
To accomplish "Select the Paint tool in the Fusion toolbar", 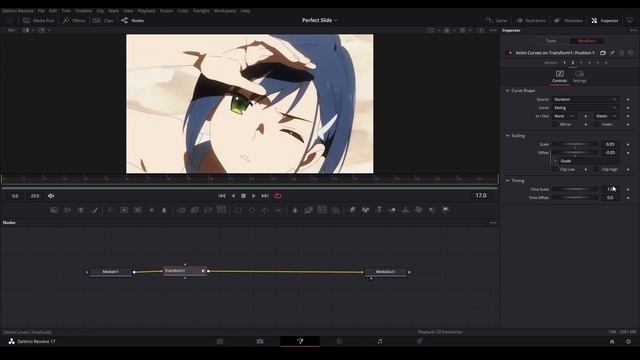I will [x=95, y=210].
